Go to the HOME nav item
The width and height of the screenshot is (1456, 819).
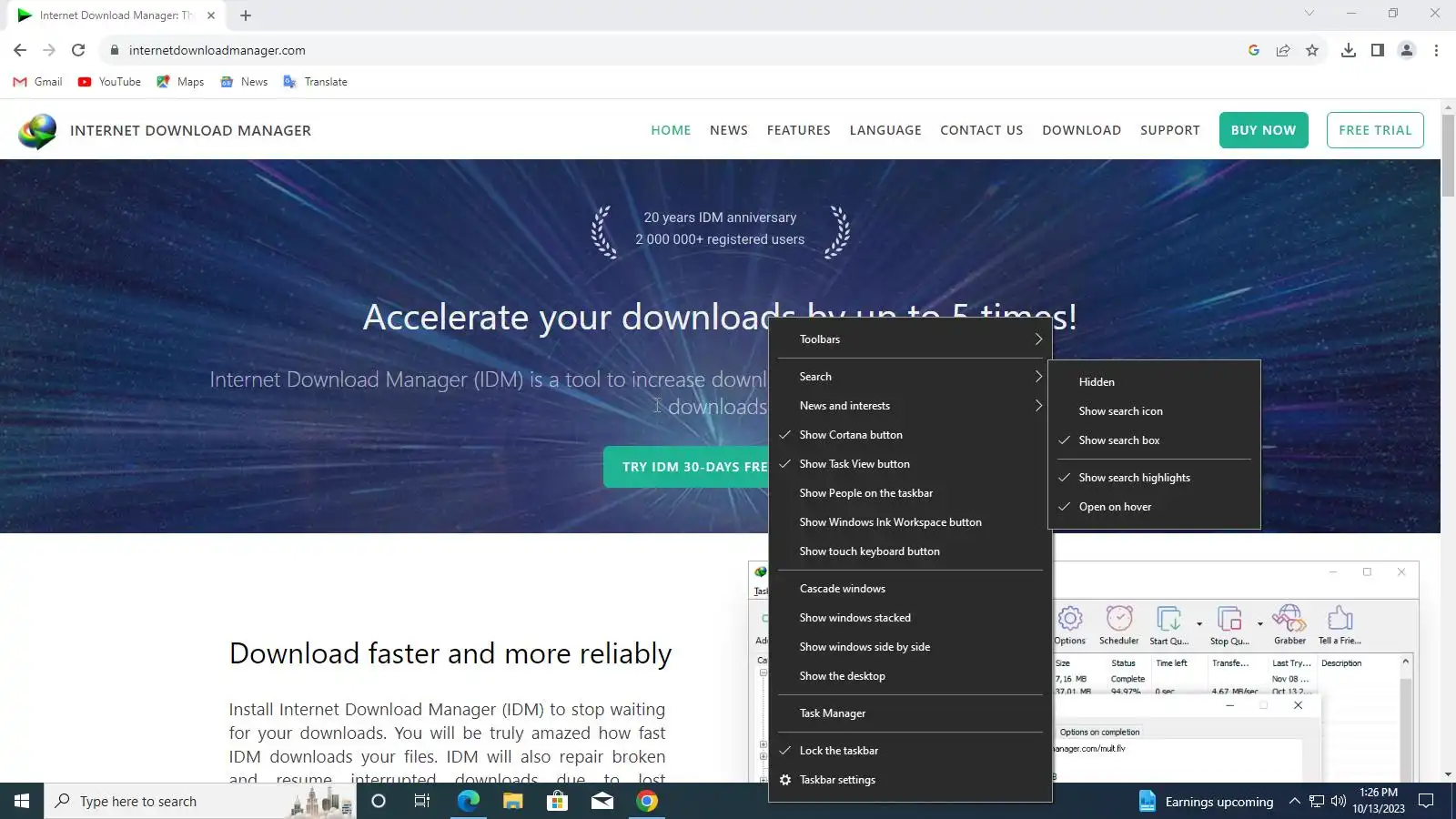(x=671, y=130)
